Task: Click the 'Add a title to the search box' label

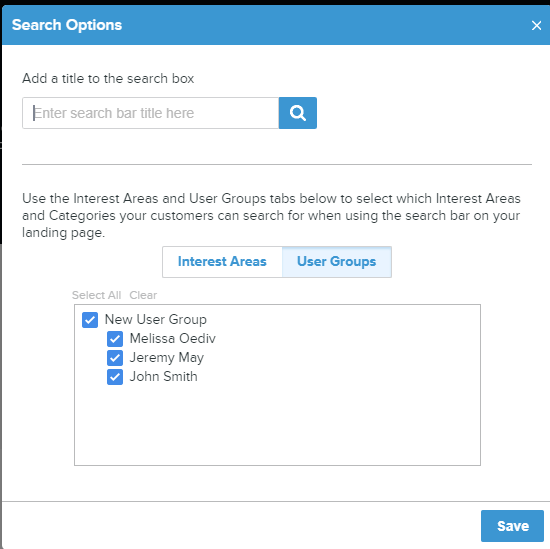Action: point(108,78)
